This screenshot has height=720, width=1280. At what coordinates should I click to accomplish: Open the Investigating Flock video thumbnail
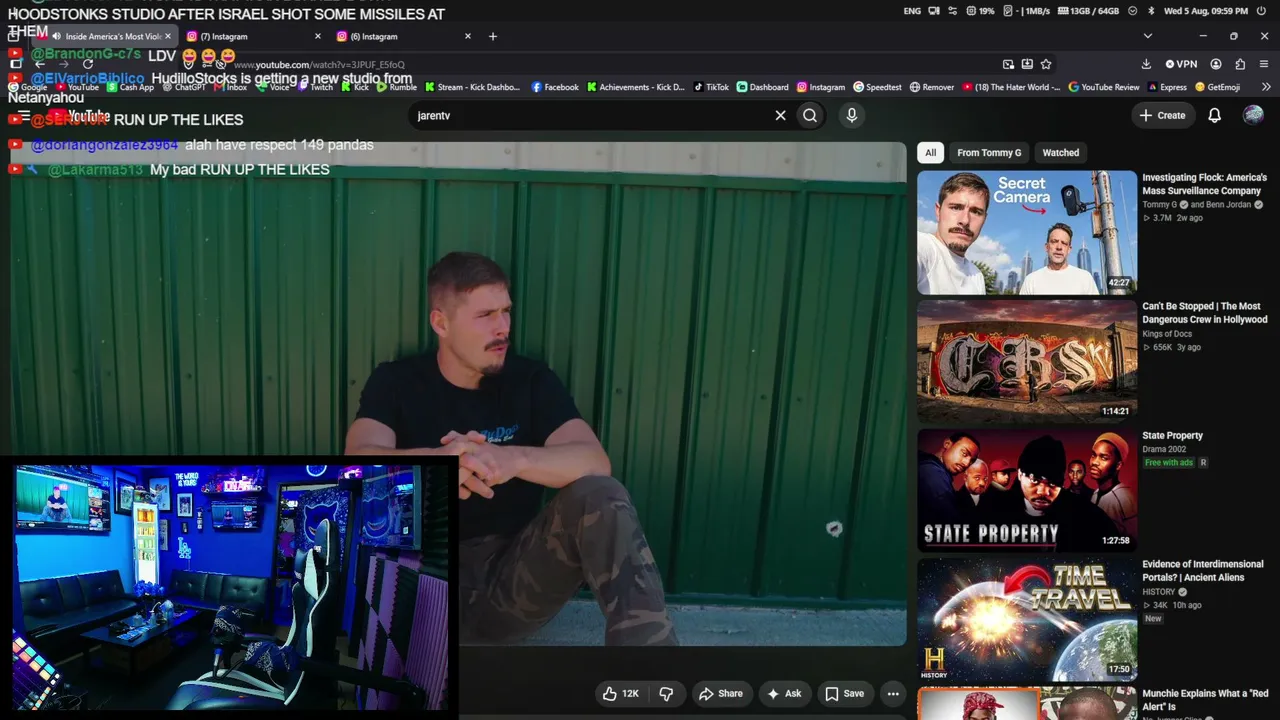[x=1027, y=233]
